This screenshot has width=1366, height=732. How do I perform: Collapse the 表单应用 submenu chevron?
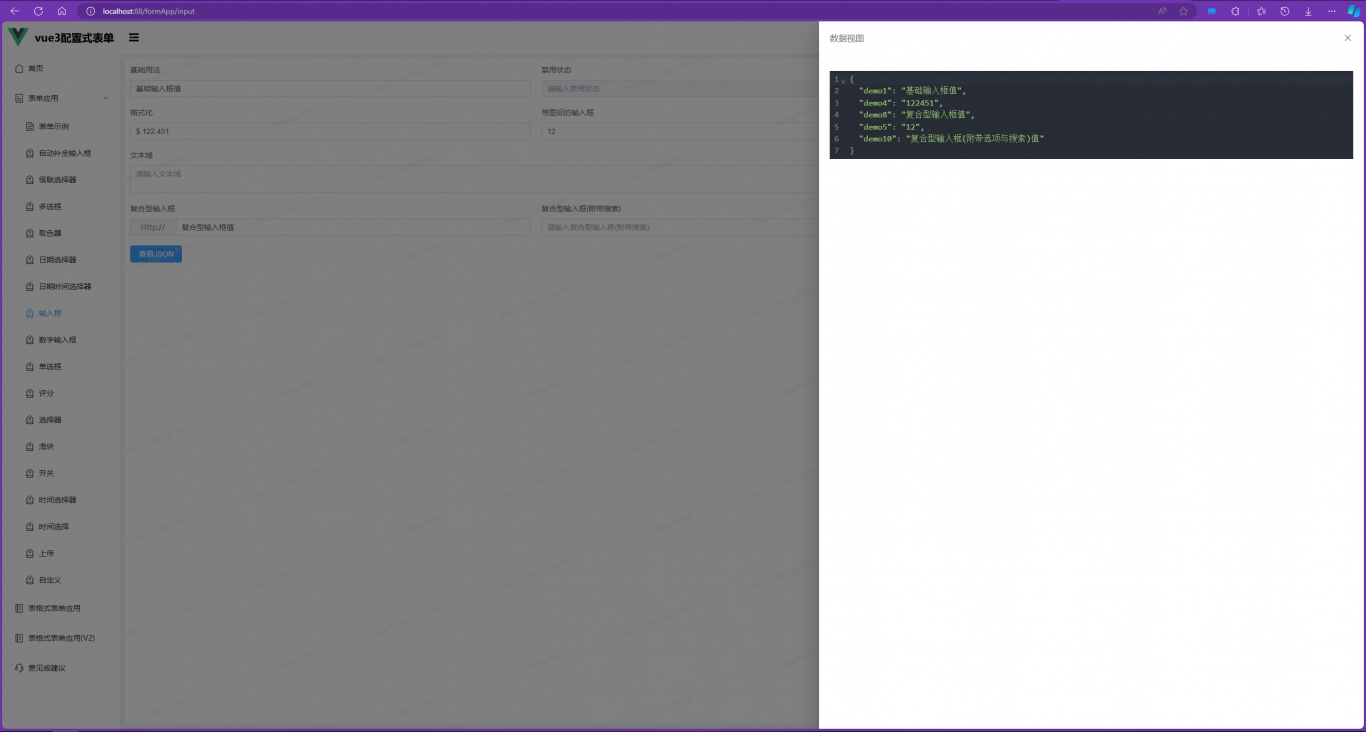106,98
